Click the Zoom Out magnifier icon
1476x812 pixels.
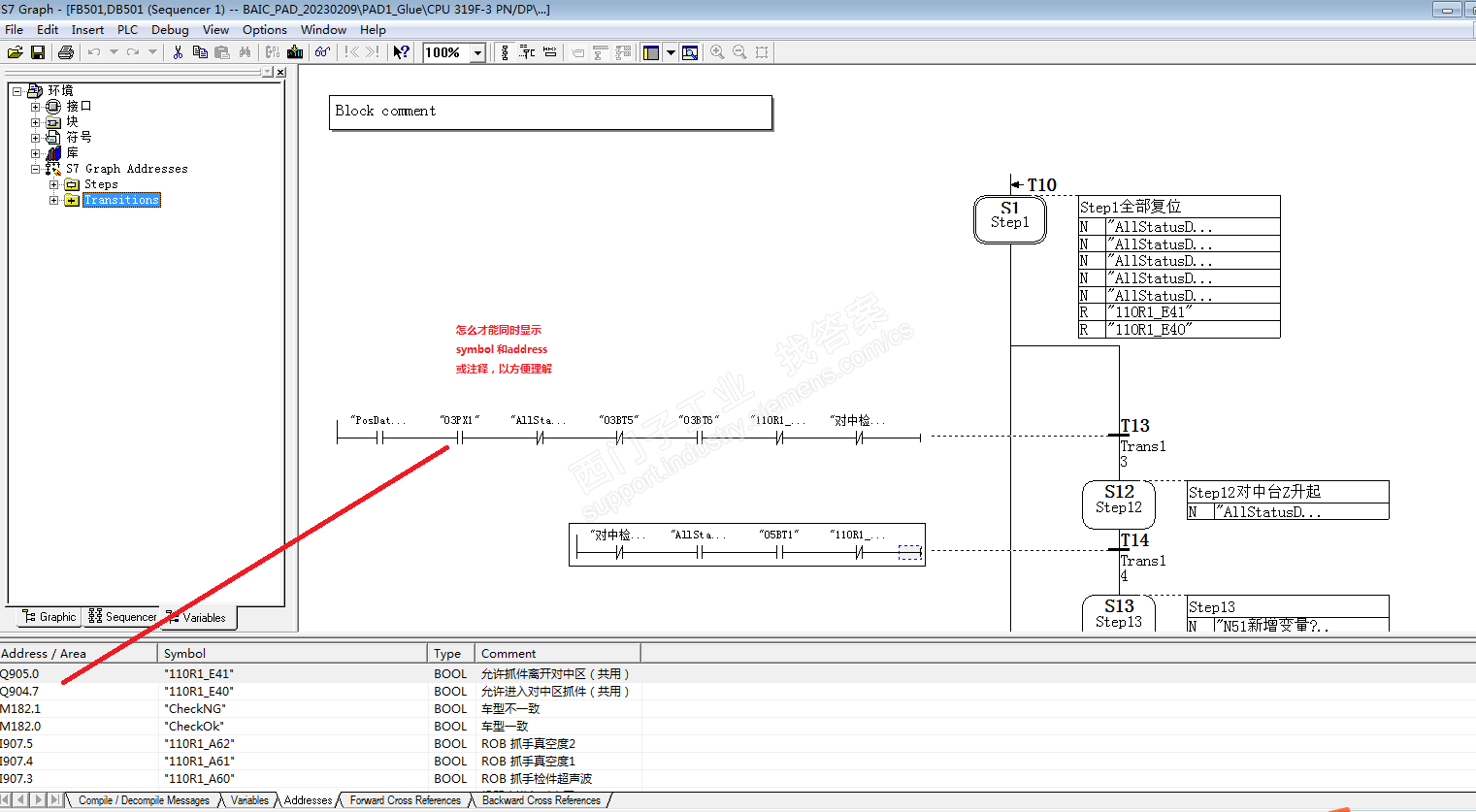coord(739,52)
